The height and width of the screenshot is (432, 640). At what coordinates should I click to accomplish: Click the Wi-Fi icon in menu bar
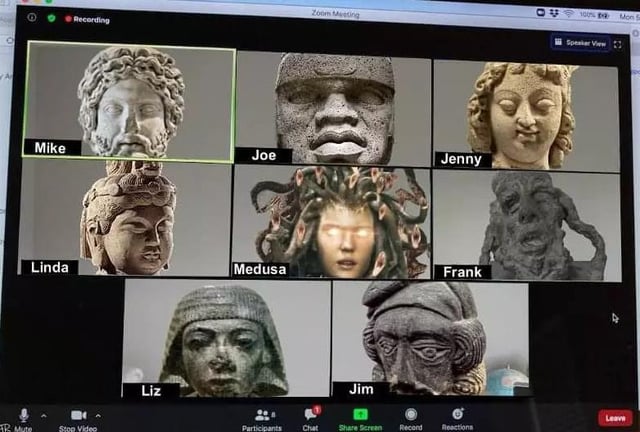569,13
